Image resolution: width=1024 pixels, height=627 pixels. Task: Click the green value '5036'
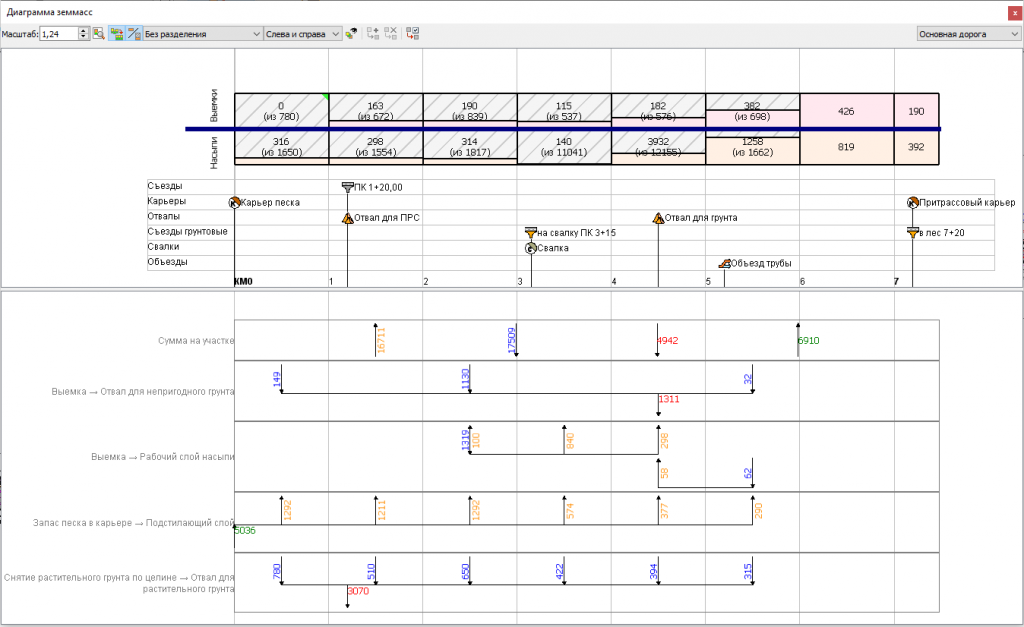pyautogui.click(x=245, y=530)
